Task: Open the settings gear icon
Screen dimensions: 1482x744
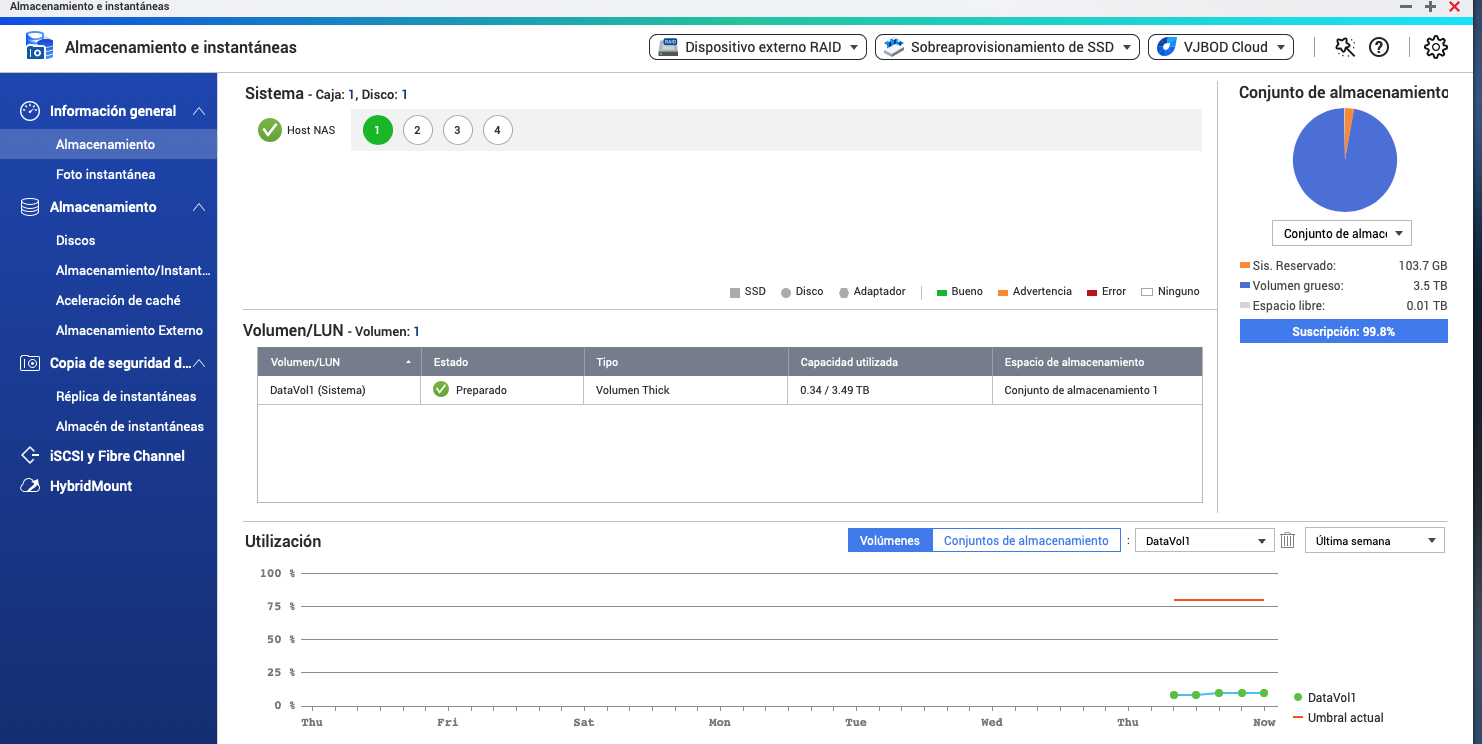Action: point(1435,47)
